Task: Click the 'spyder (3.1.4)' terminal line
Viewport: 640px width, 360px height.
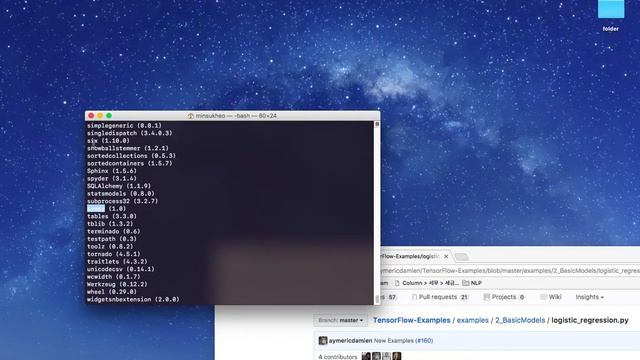Action: [112, 178]
